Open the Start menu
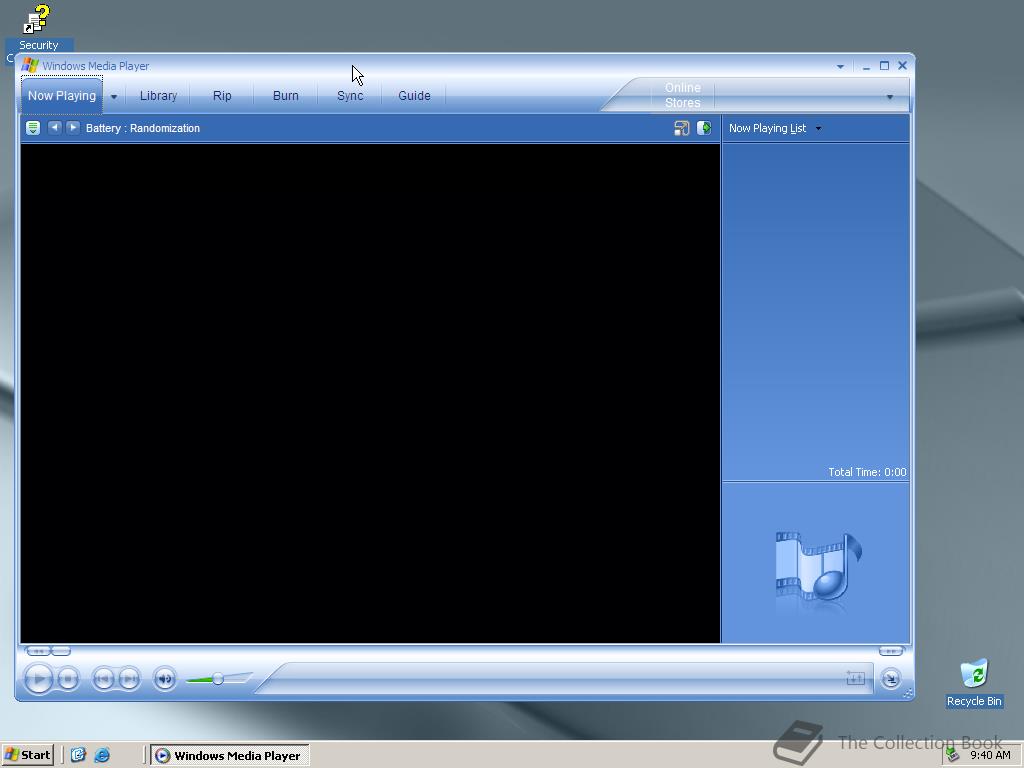 (x=27, y=755)
